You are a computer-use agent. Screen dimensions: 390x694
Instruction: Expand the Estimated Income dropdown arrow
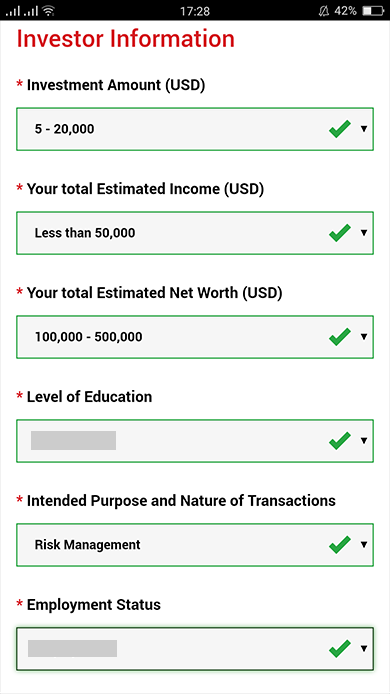364,233
